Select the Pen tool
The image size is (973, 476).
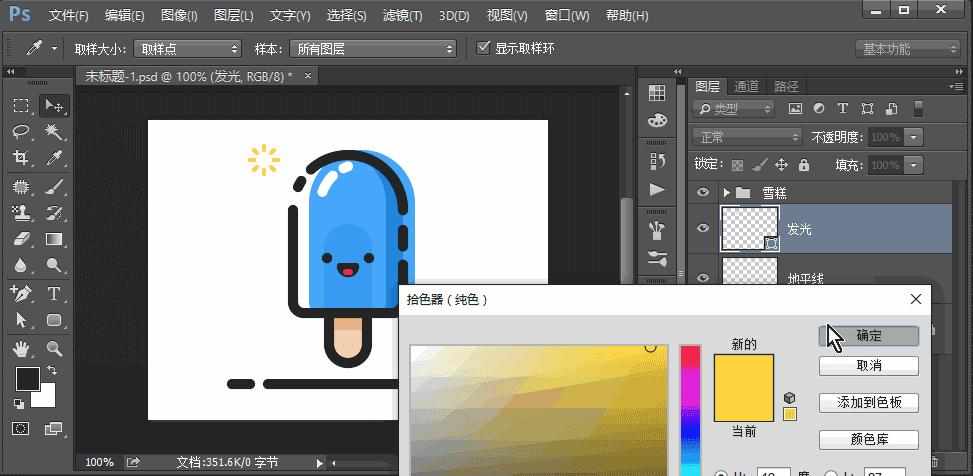(22, 293)
